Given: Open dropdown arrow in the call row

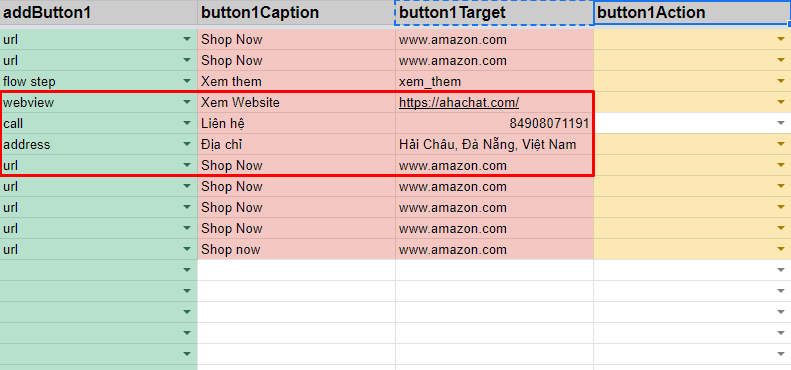Looking at the screenshot, I should tap(187, 123).
